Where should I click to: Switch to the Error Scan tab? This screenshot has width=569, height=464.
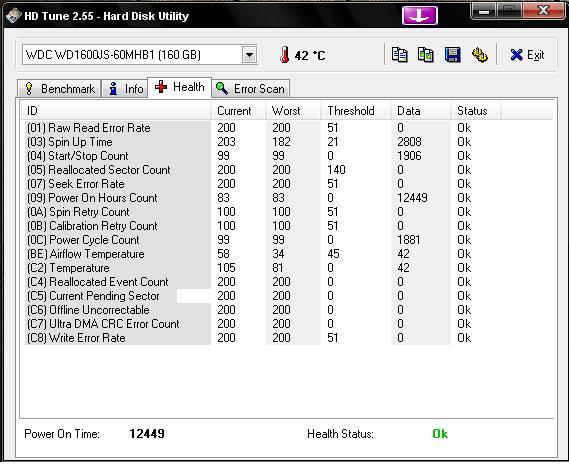pos(250,89)
